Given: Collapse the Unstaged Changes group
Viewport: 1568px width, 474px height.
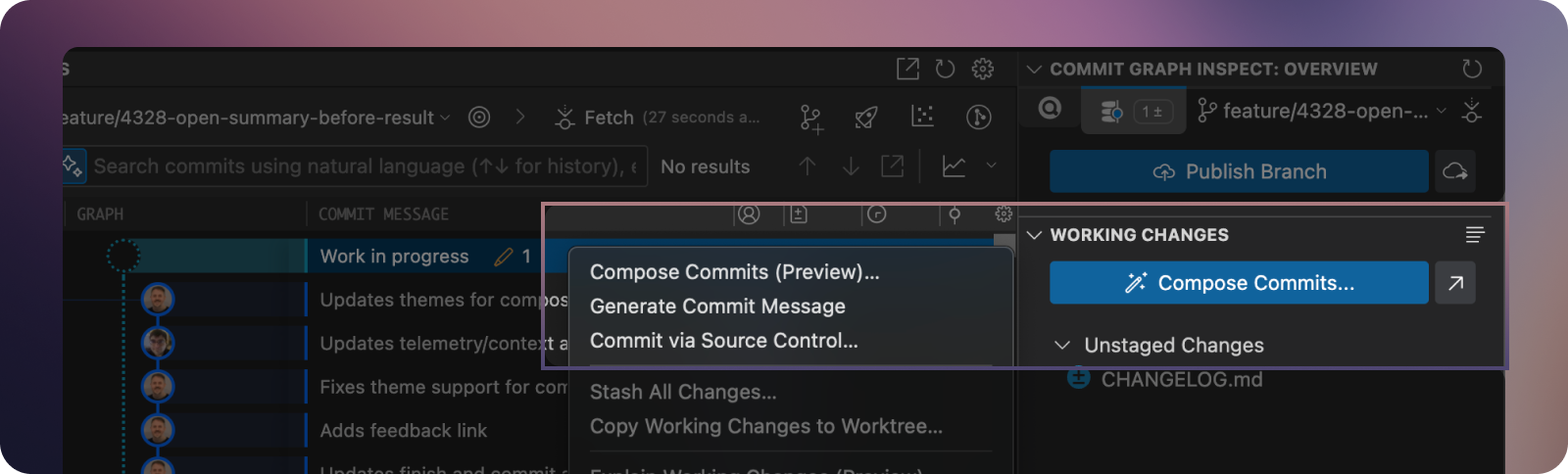Looking at the screenshot, I should coord(1061,345).
